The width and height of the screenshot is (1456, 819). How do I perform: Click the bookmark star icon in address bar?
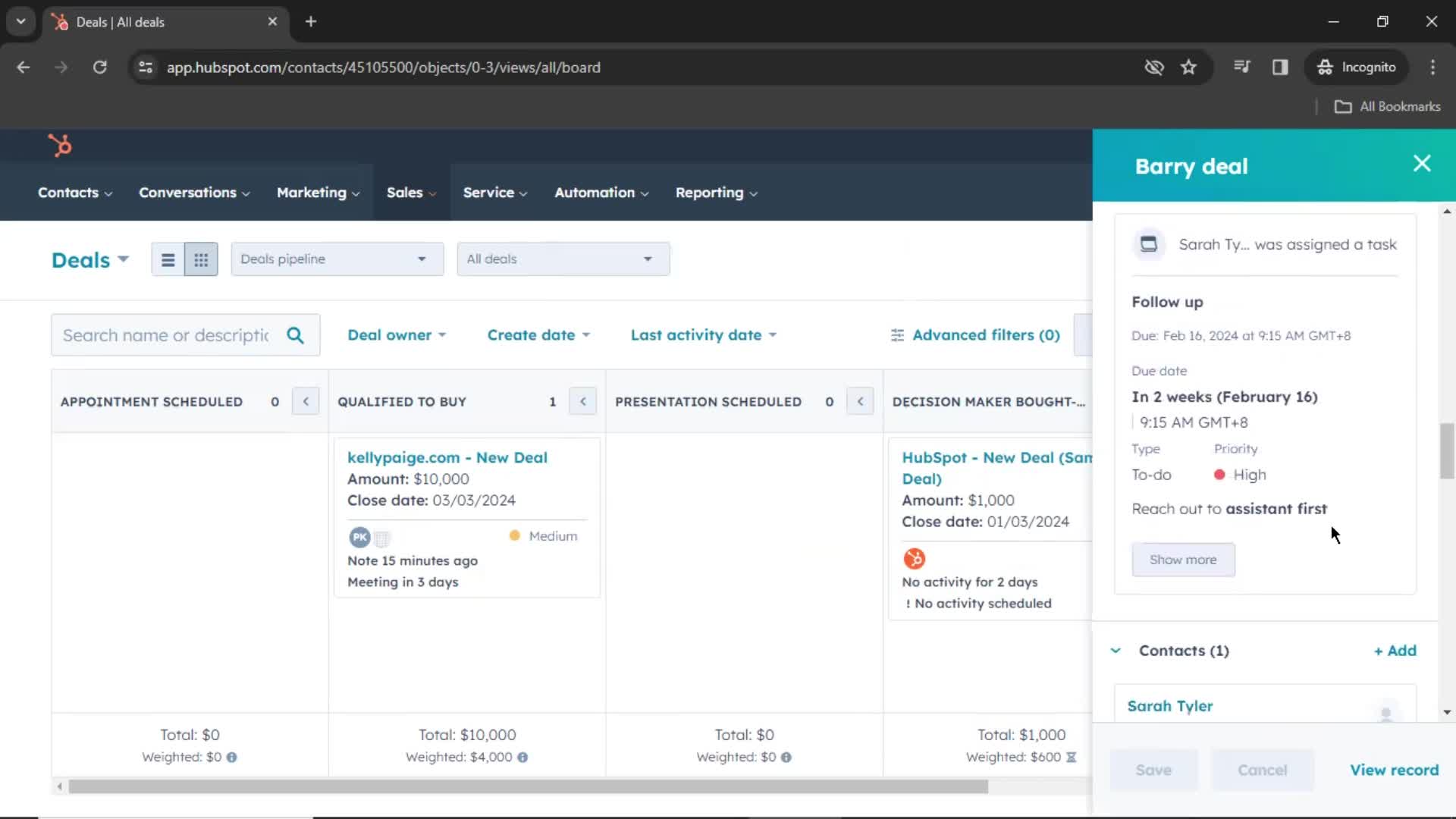(1189, 67)
